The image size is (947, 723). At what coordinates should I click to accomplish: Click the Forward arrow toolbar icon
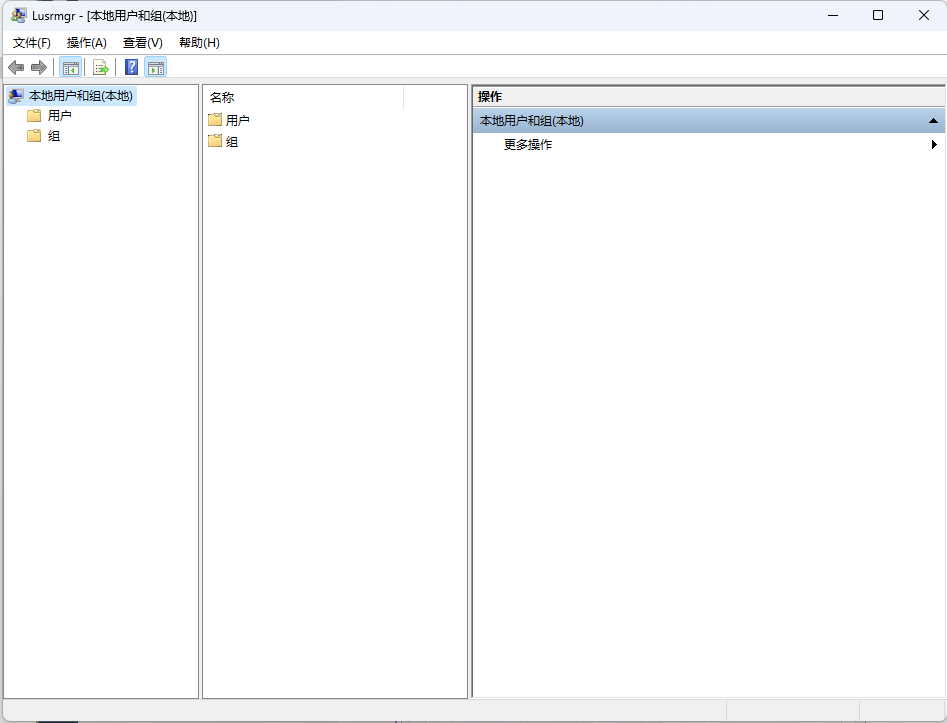(x=39, y=67)
